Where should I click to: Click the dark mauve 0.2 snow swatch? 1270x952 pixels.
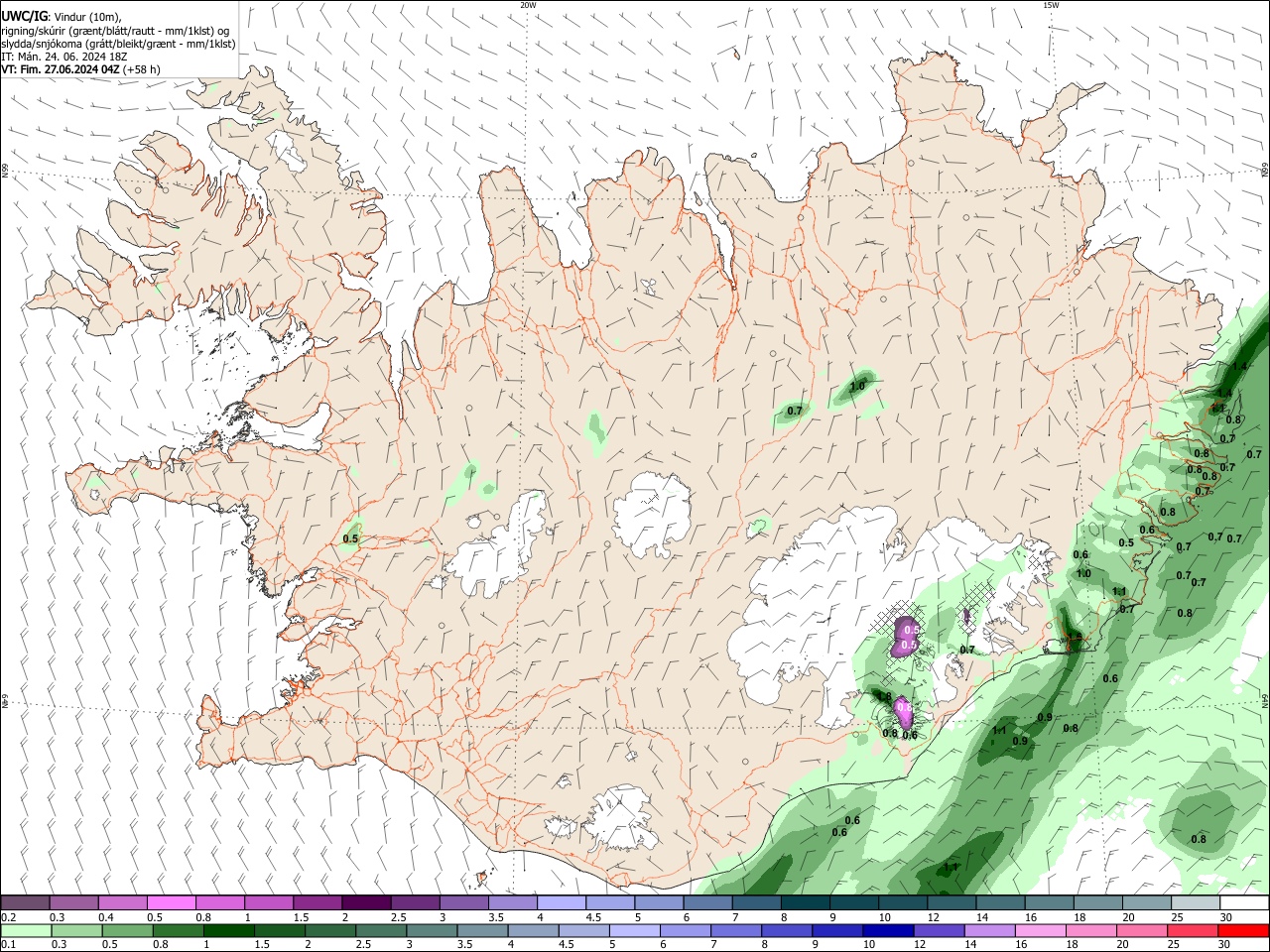click(25, 902)
